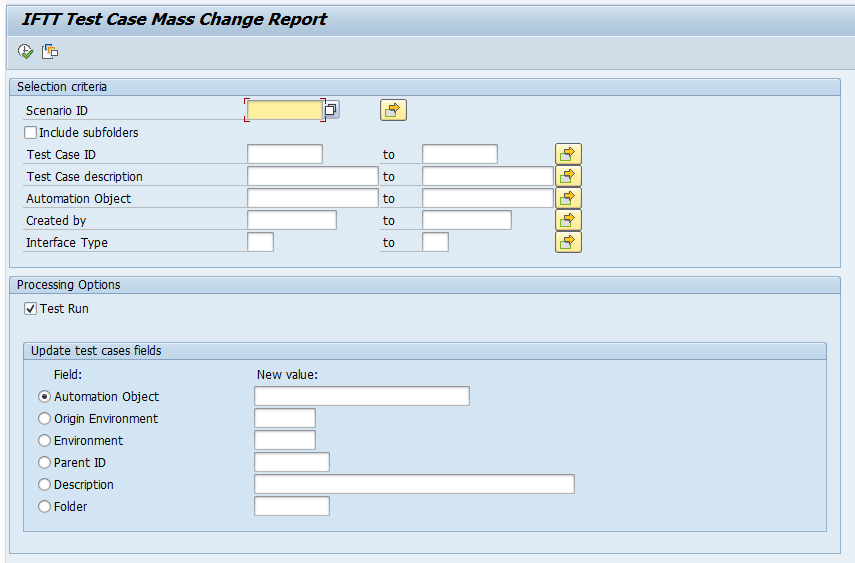Click the Test Case ID from field
This screenshot has height=563, width=855.
(x=285, y=154)
